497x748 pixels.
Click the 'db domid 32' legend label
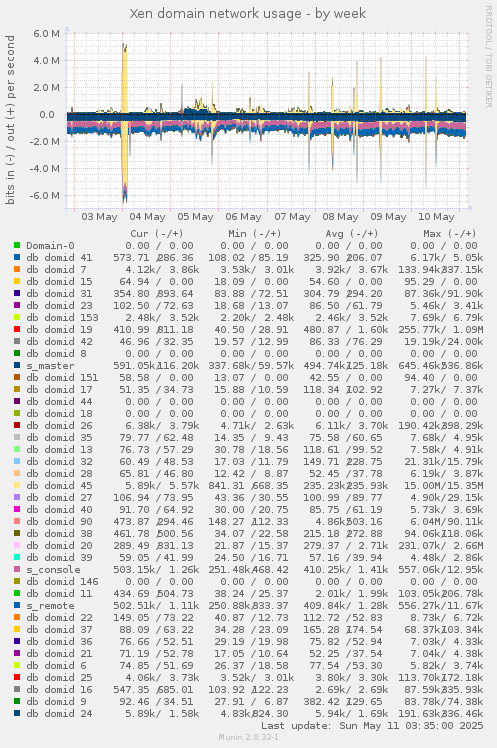coord(59,462)
